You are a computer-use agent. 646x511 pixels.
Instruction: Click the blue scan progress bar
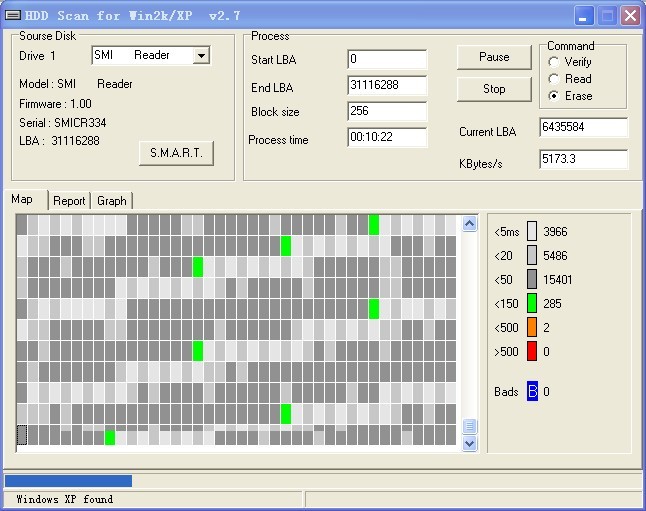coord(68,481)
